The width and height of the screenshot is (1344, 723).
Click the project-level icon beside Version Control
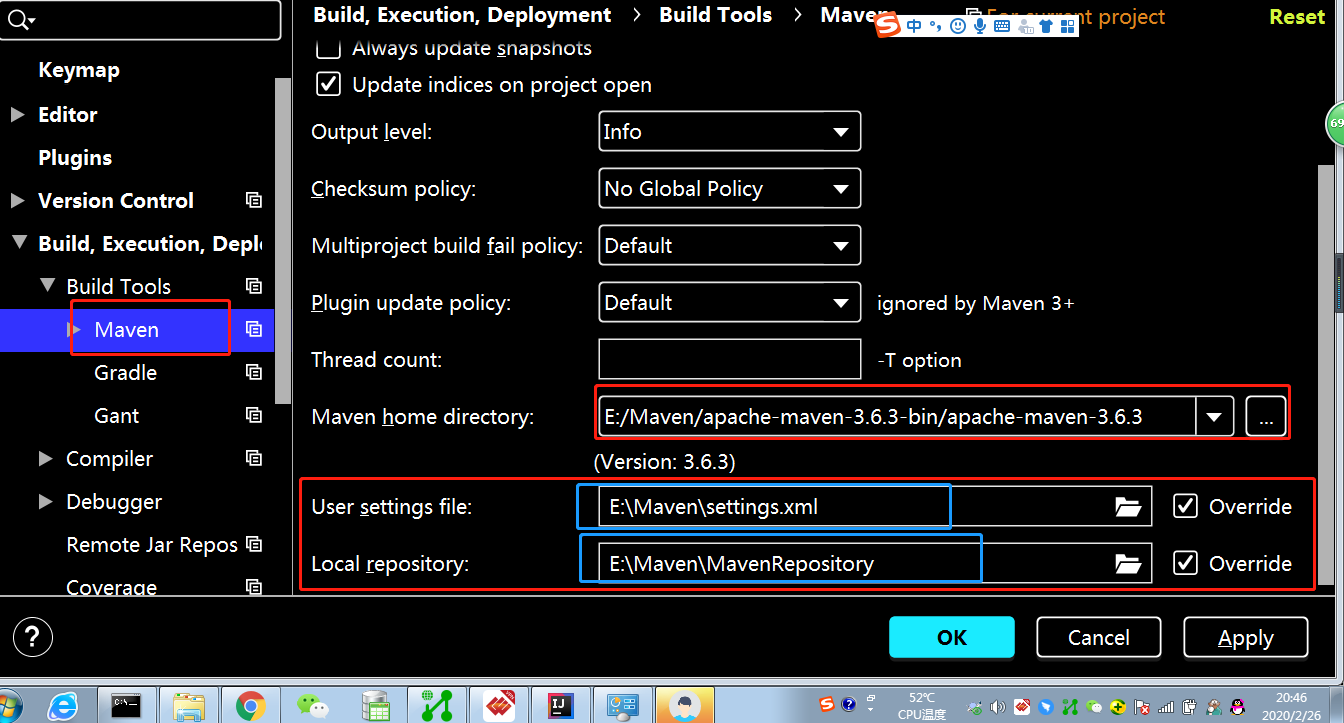pos(254,200)
